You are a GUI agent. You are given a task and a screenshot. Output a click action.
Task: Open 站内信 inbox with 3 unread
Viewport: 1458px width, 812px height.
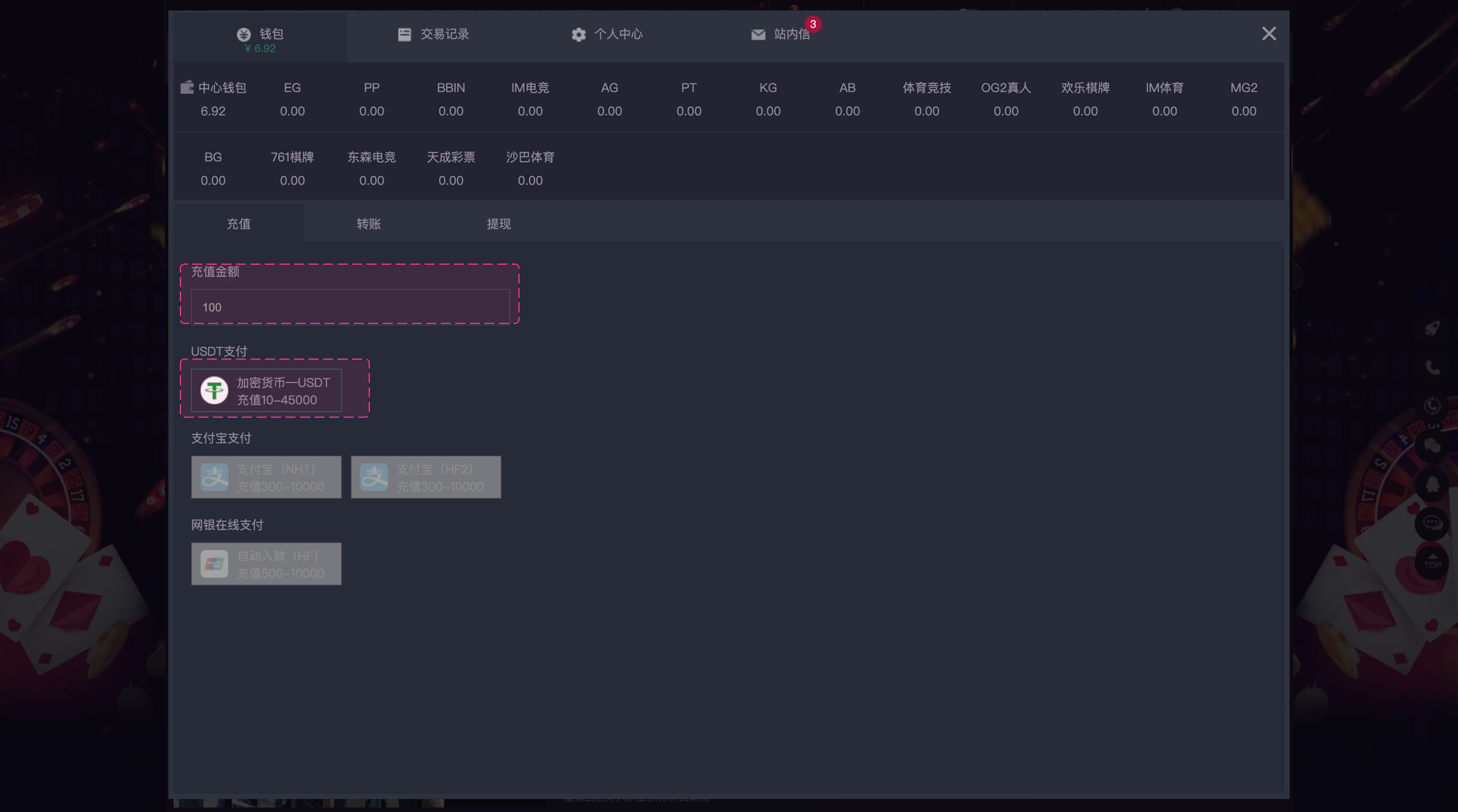pos(781,35)
